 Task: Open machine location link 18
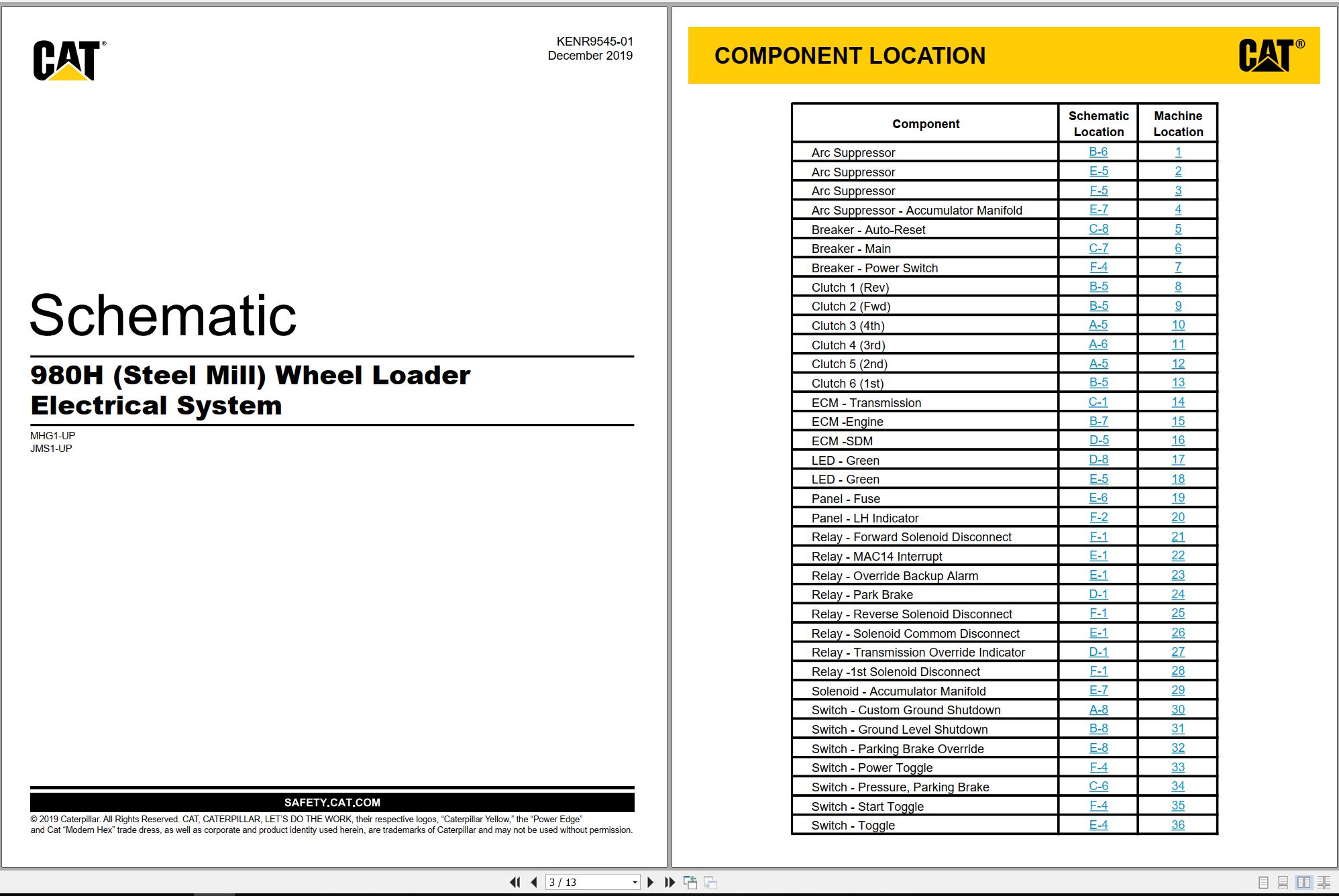[1178, 479]
